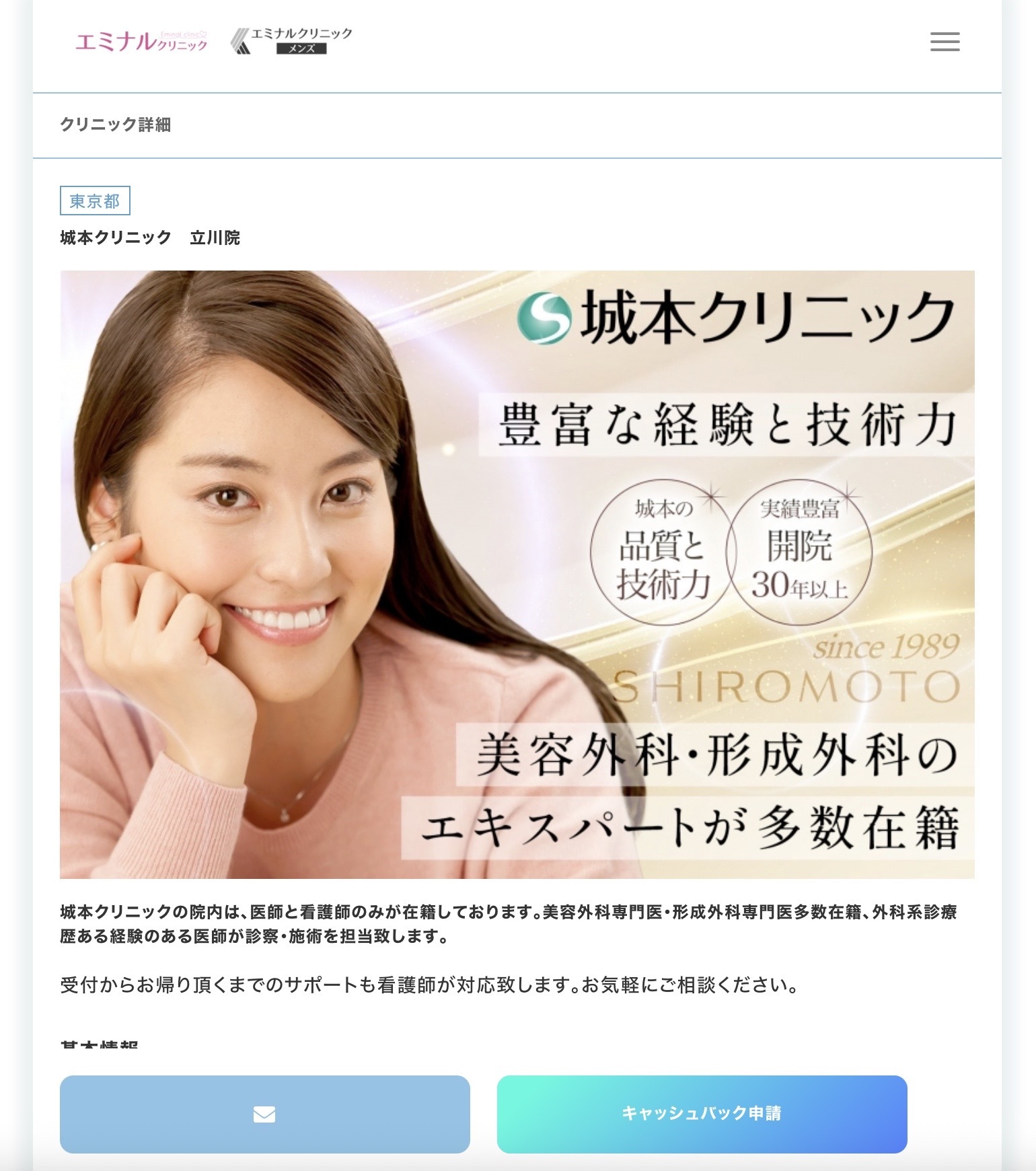Click the pink エミナルクリニック logo

click(141, 42)
